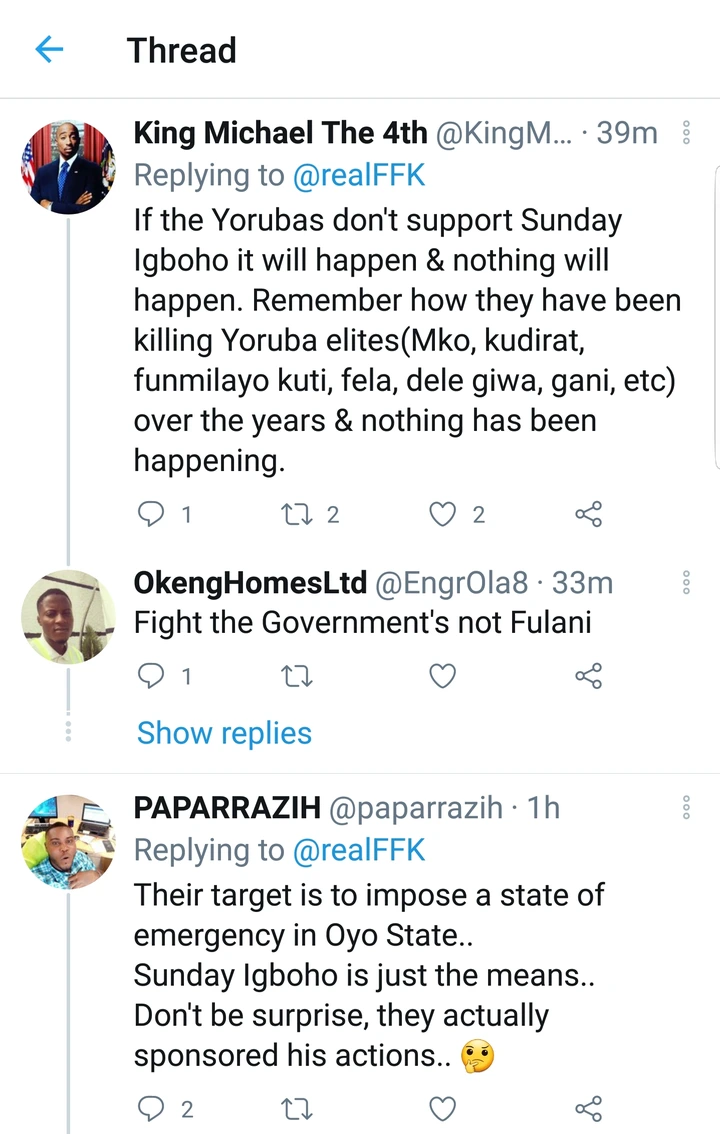Tap the back arrow in the header
720x1134 pixels.
(49, 50)
